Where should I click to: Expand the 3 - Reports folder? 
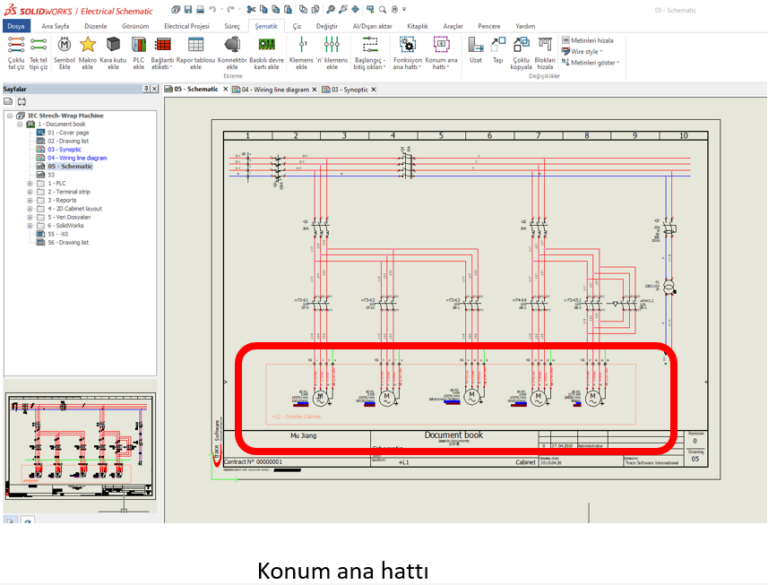tap(30, 200)
